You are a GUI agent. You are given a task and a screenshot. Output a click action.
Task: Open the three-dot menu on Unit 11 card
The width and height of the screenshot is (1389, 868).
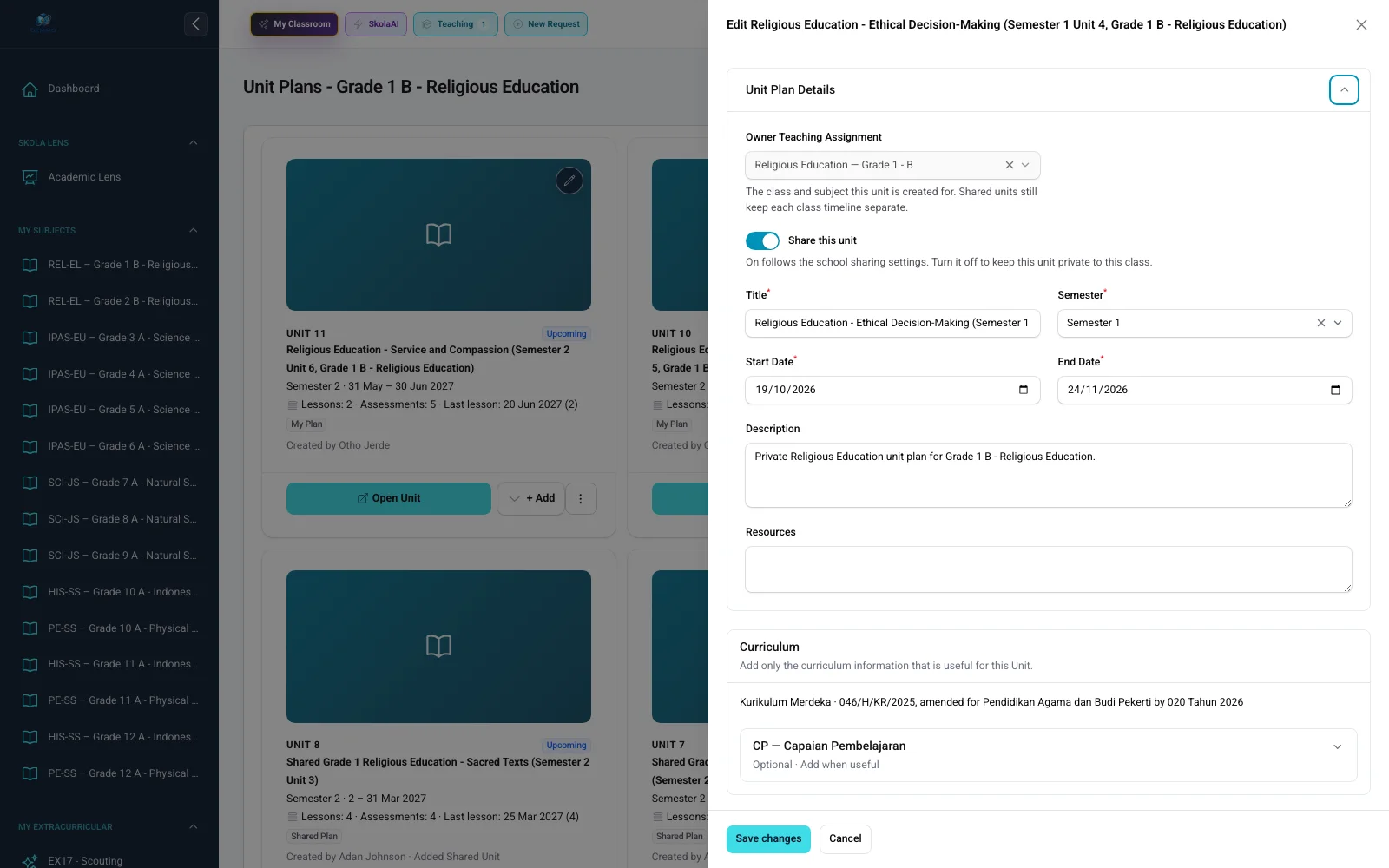tap(581, 498)
